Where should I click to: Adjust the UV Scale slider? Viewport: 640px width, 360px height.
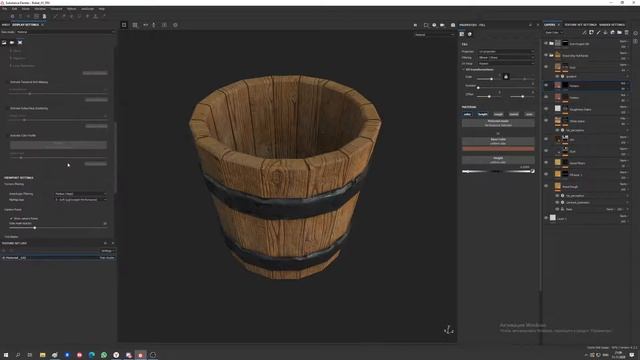point(488,79)
